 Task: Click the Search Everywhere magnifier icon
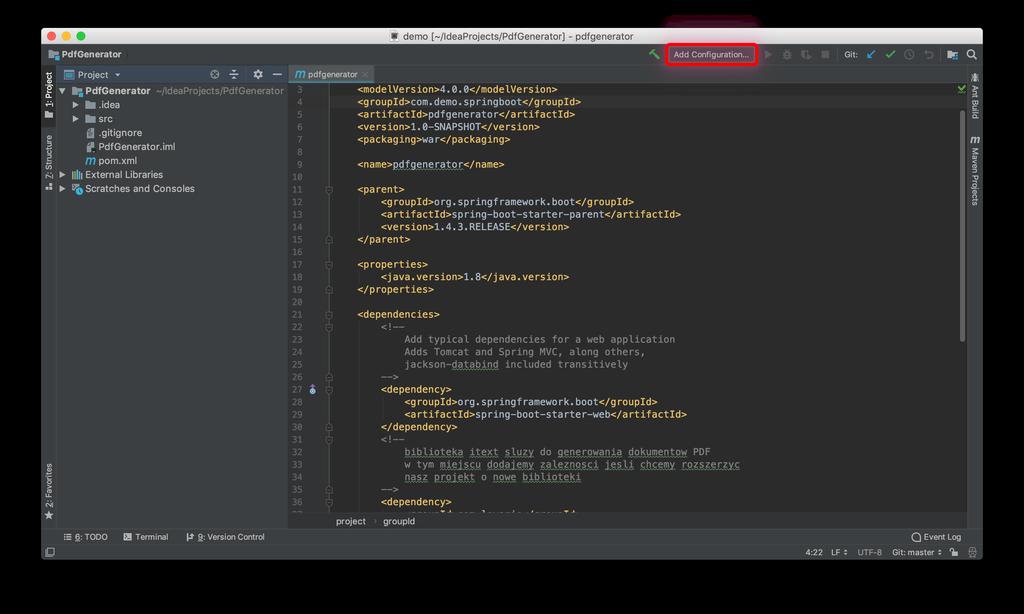pos(972,55)
